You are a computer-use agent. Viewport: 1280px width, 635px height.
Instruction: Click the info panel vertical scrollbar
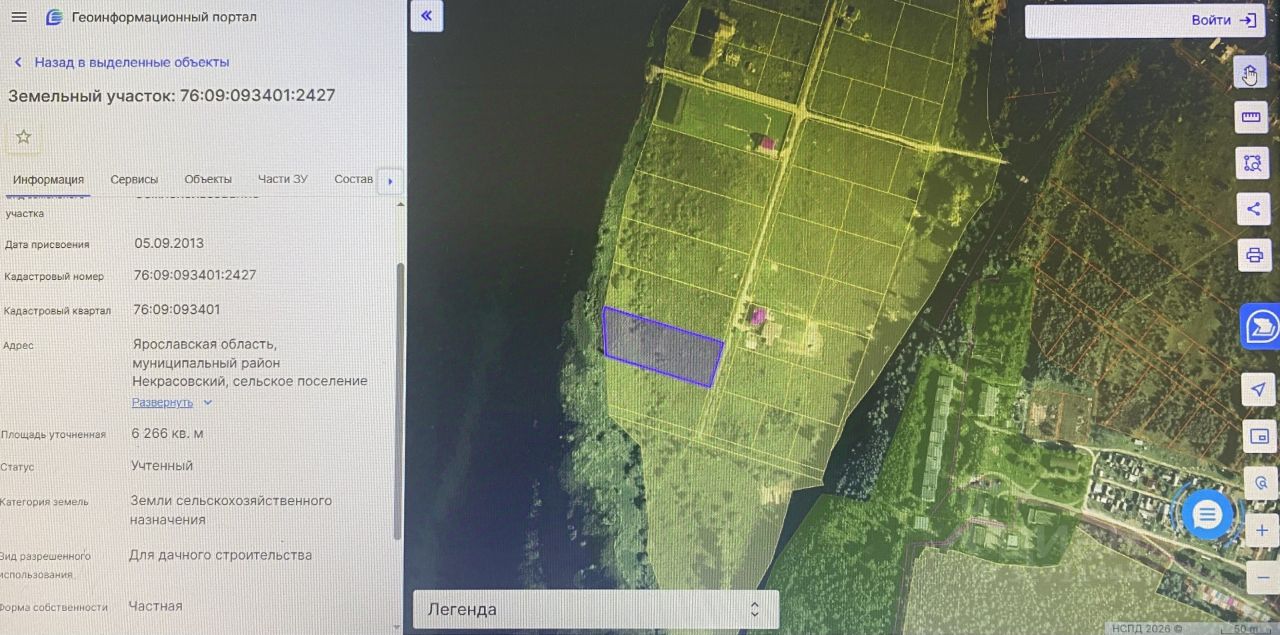pos(399,400)
